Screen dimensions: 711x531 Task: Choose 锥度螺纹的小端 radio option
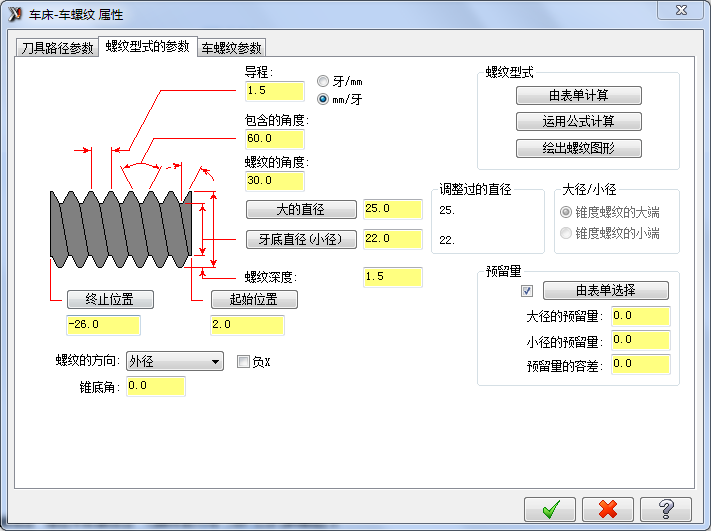(566, 233)
